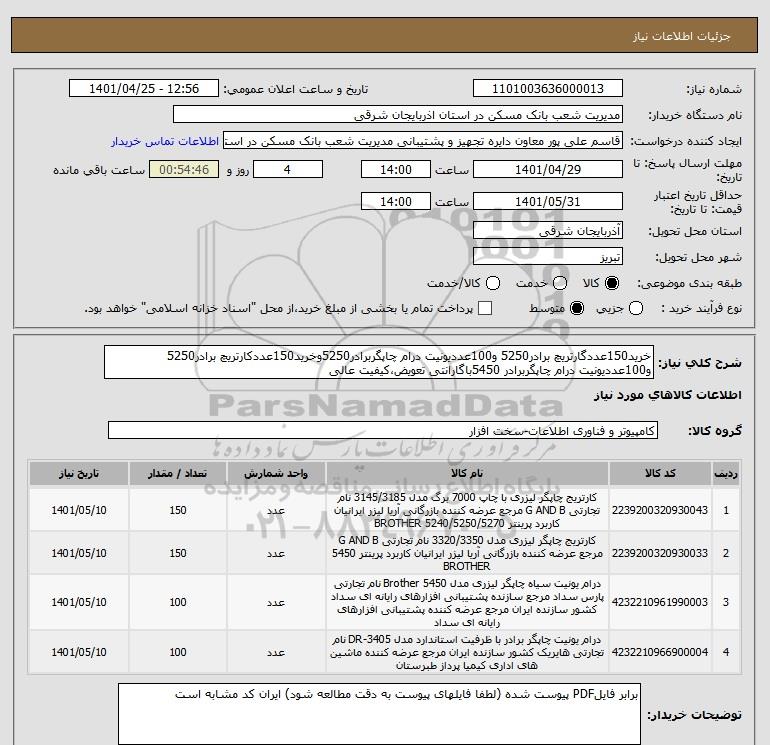Click the row 1 cartridge name BROTHER 5240/5250/5270
Viewport: 770px width, 745px height.
[467, 510]
